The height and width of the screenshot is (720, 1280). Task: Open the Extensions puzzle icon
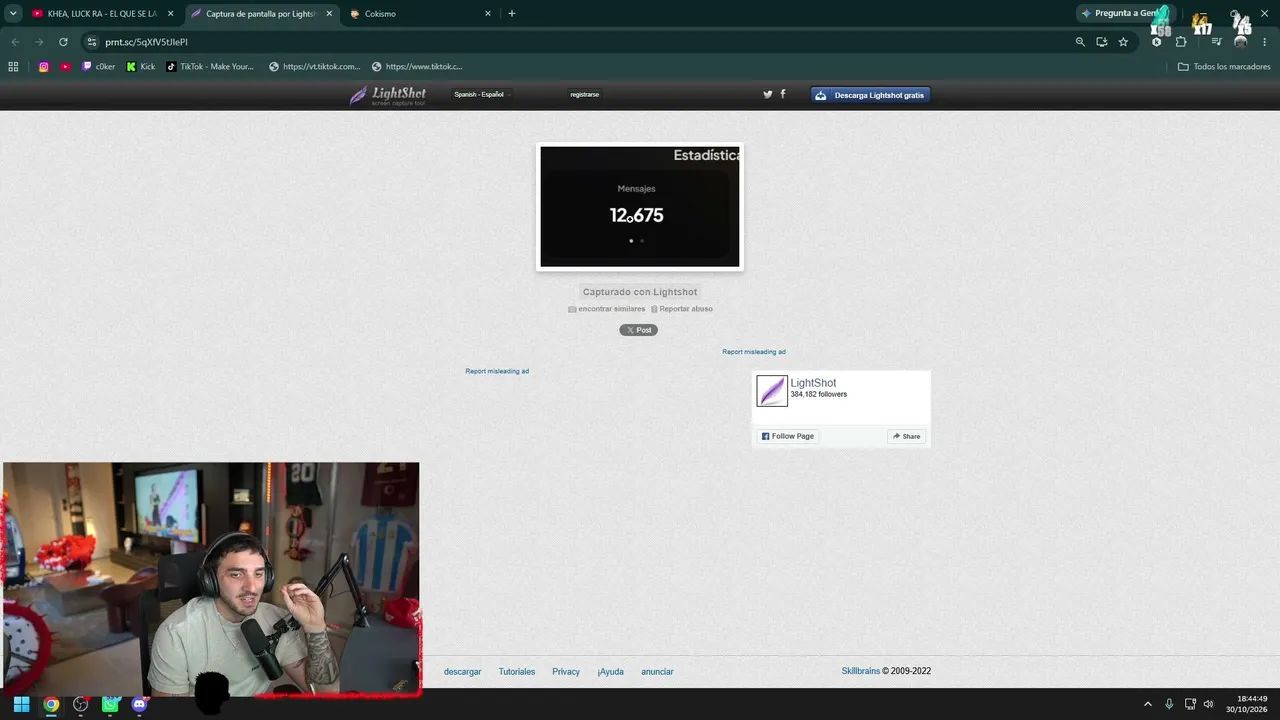click(x=1181, y=42)
